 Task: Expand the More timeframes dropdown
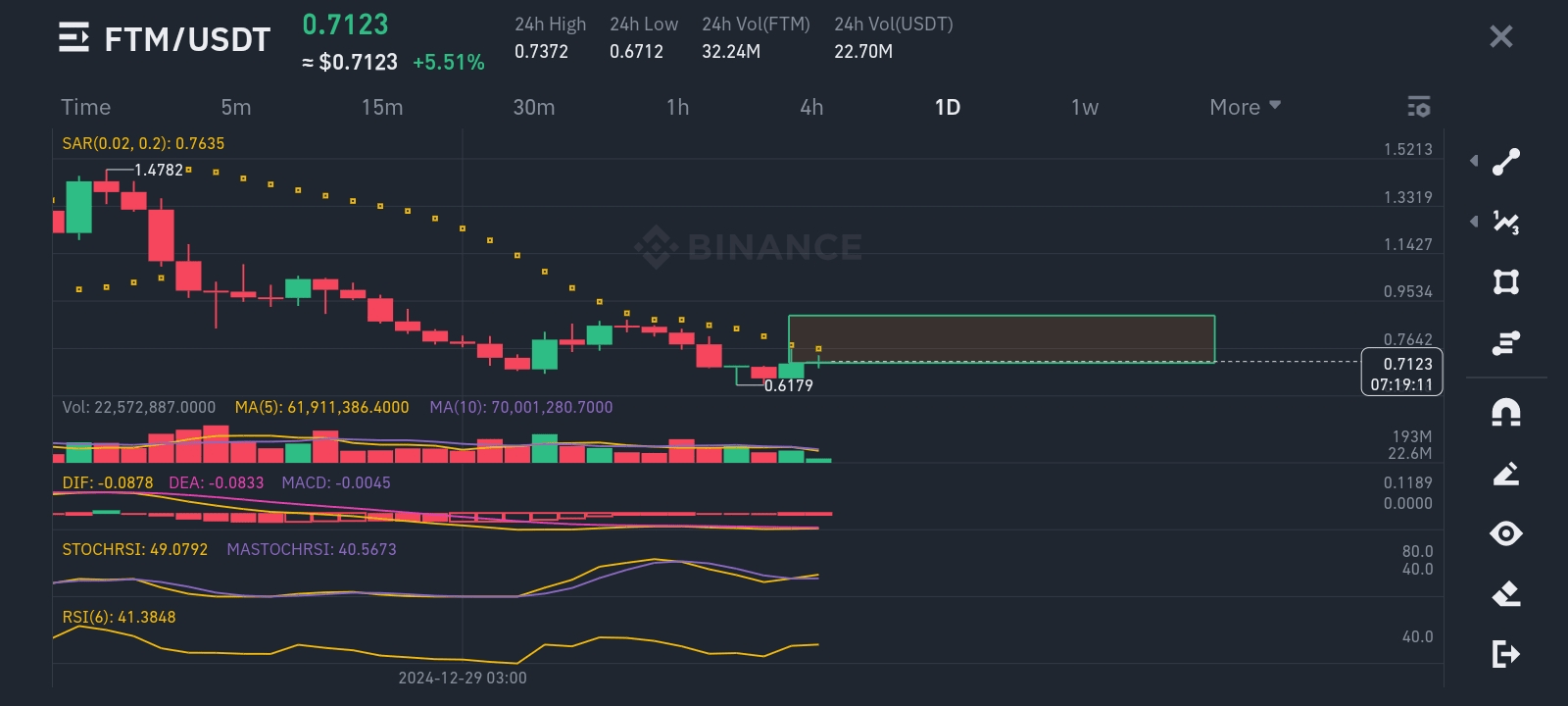pyautogui.click(x=1245, y=107)
